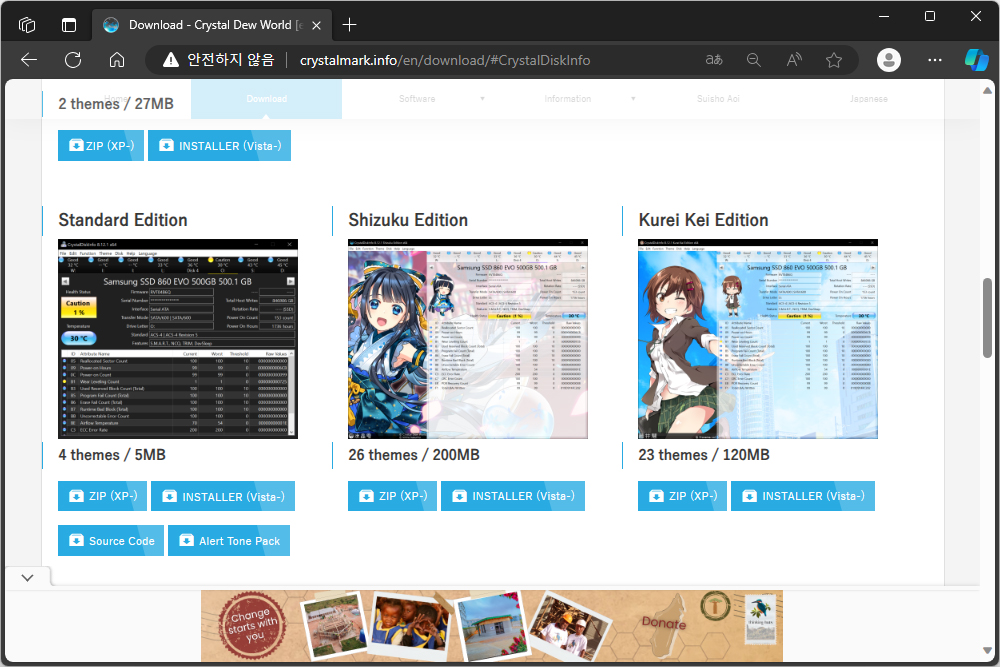Click the crystalmark.info address bar URL
1000x667 pixels.
click(x=445, y=60)
